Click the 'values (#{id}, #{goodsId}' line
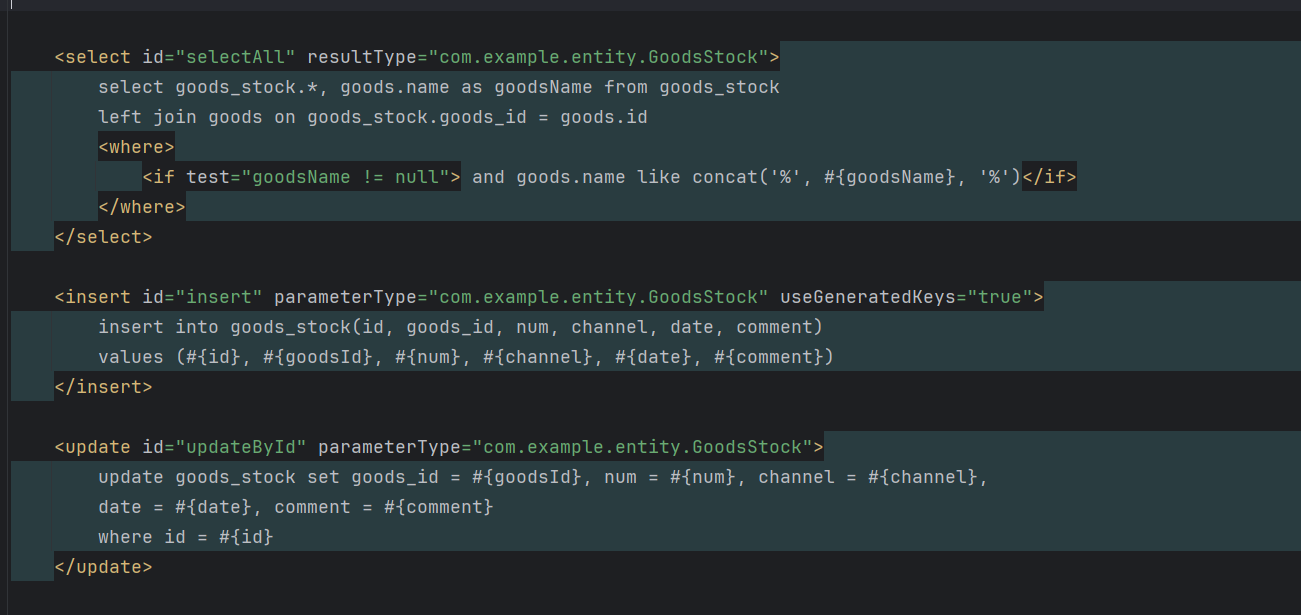 point(466,357)
